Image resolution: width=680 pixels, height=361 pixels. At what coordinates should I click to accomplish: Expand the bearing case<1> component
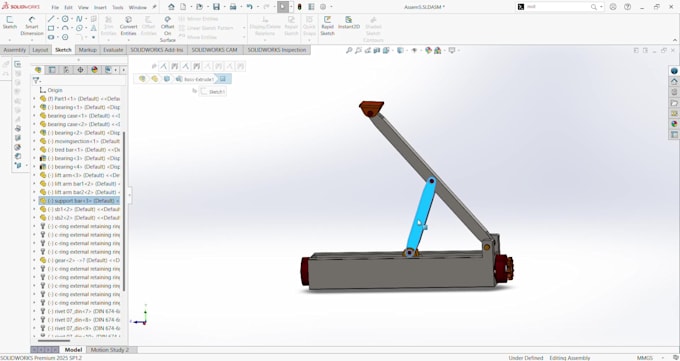click(x=35, y=116)
